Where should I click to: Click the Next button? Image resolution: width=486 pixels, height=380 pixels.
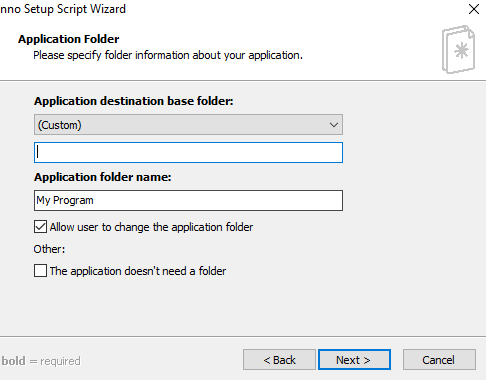pos(354,360)
